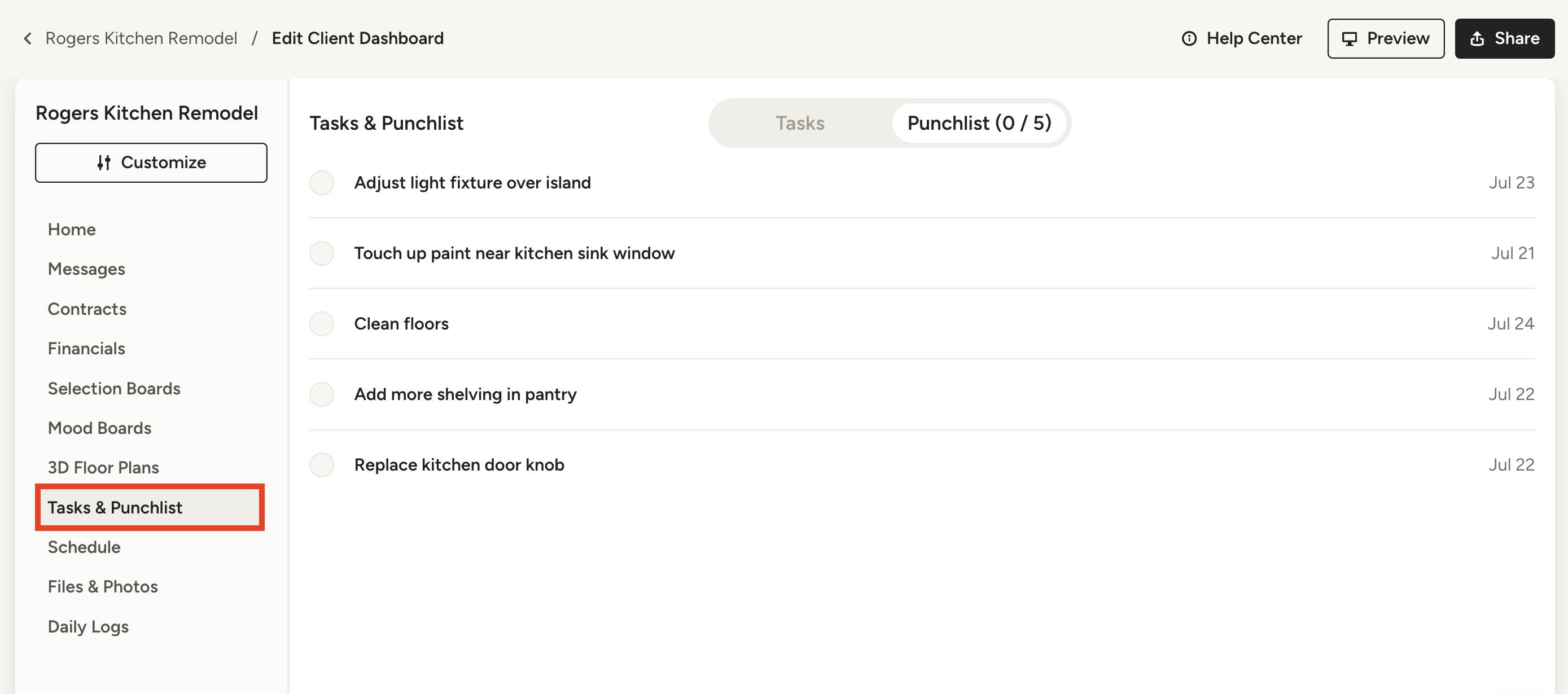Click the Preview monitor icon

[1349, 38]
